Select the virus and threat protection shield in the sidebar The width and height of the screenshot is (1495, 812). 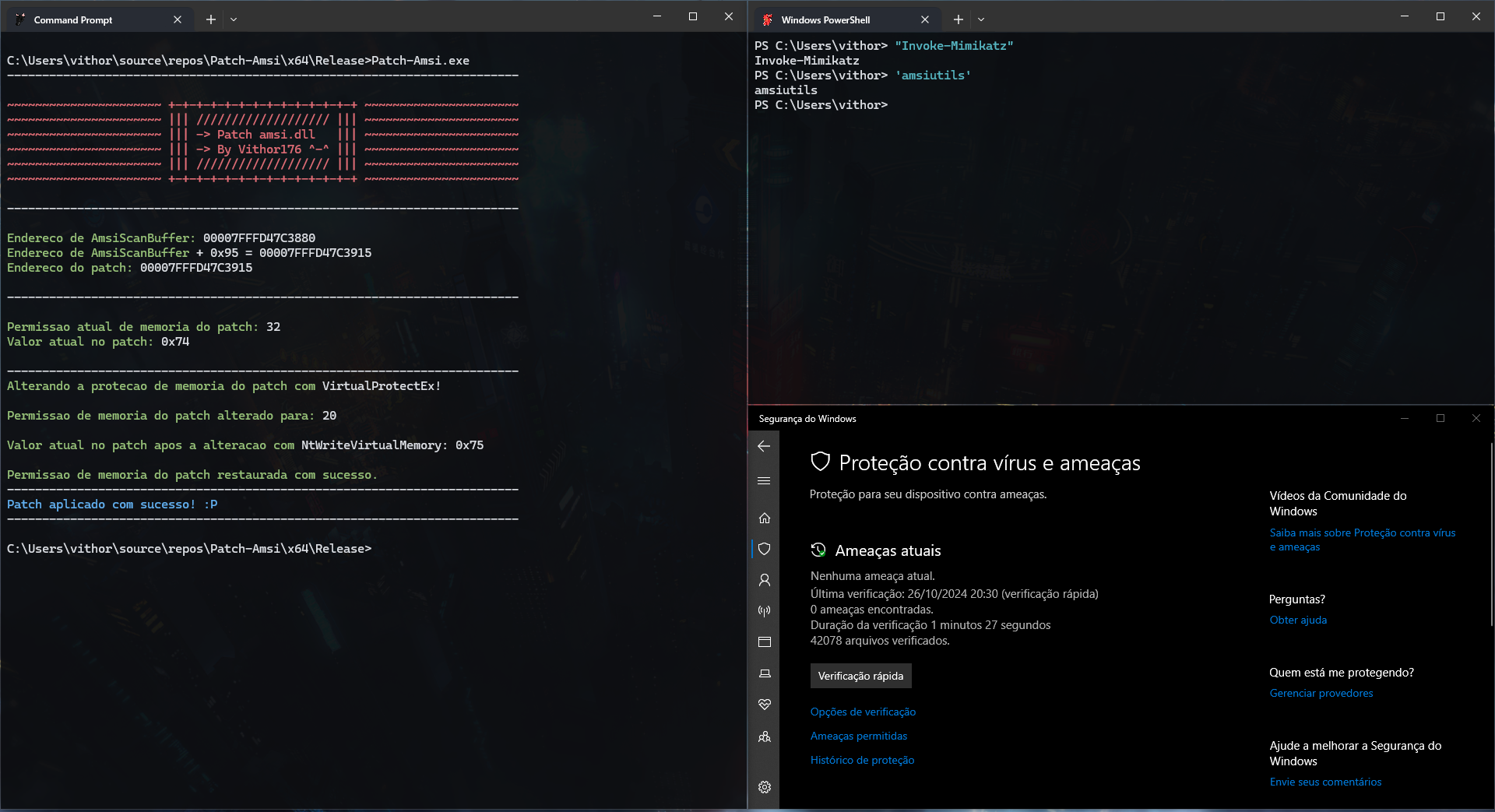coord(765,549)
